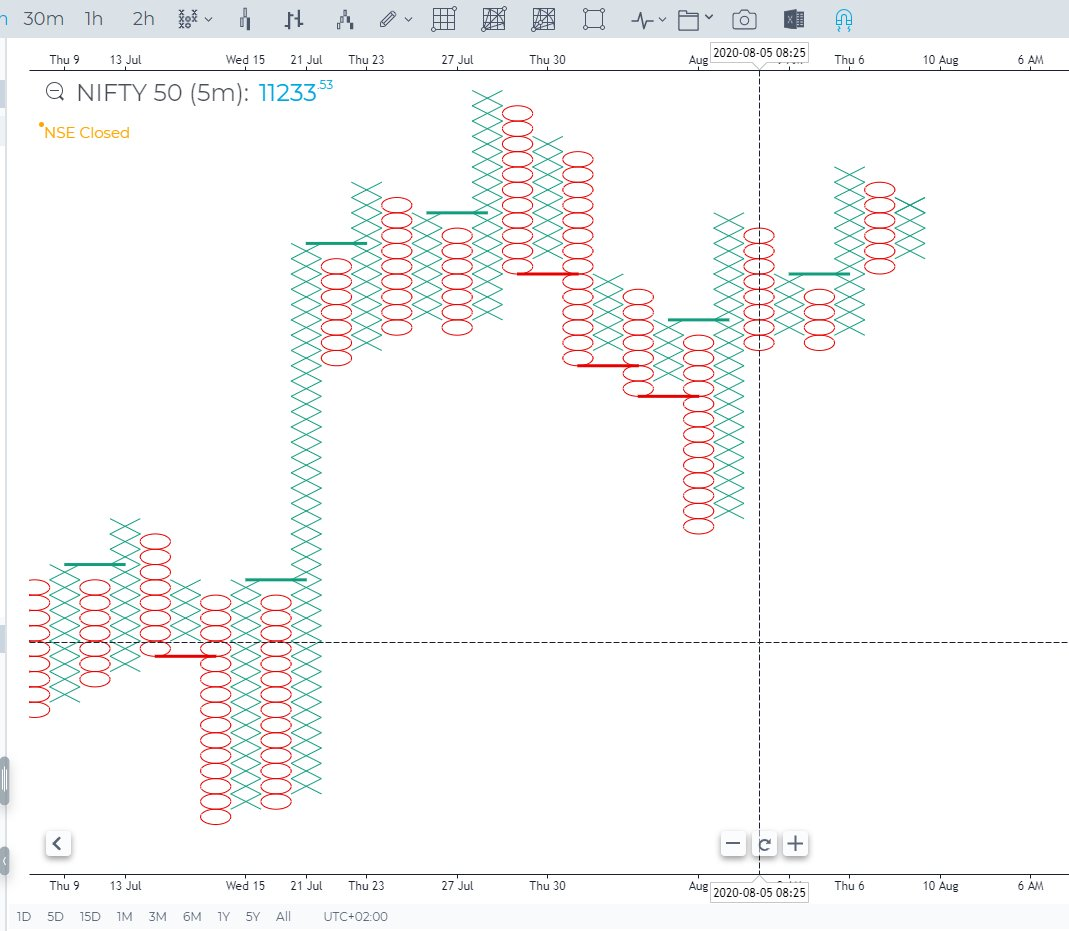Viewport: 1069px width, 931px height.
Task: Select the OHLC bar chart icon
Action: tap(294, 19)
